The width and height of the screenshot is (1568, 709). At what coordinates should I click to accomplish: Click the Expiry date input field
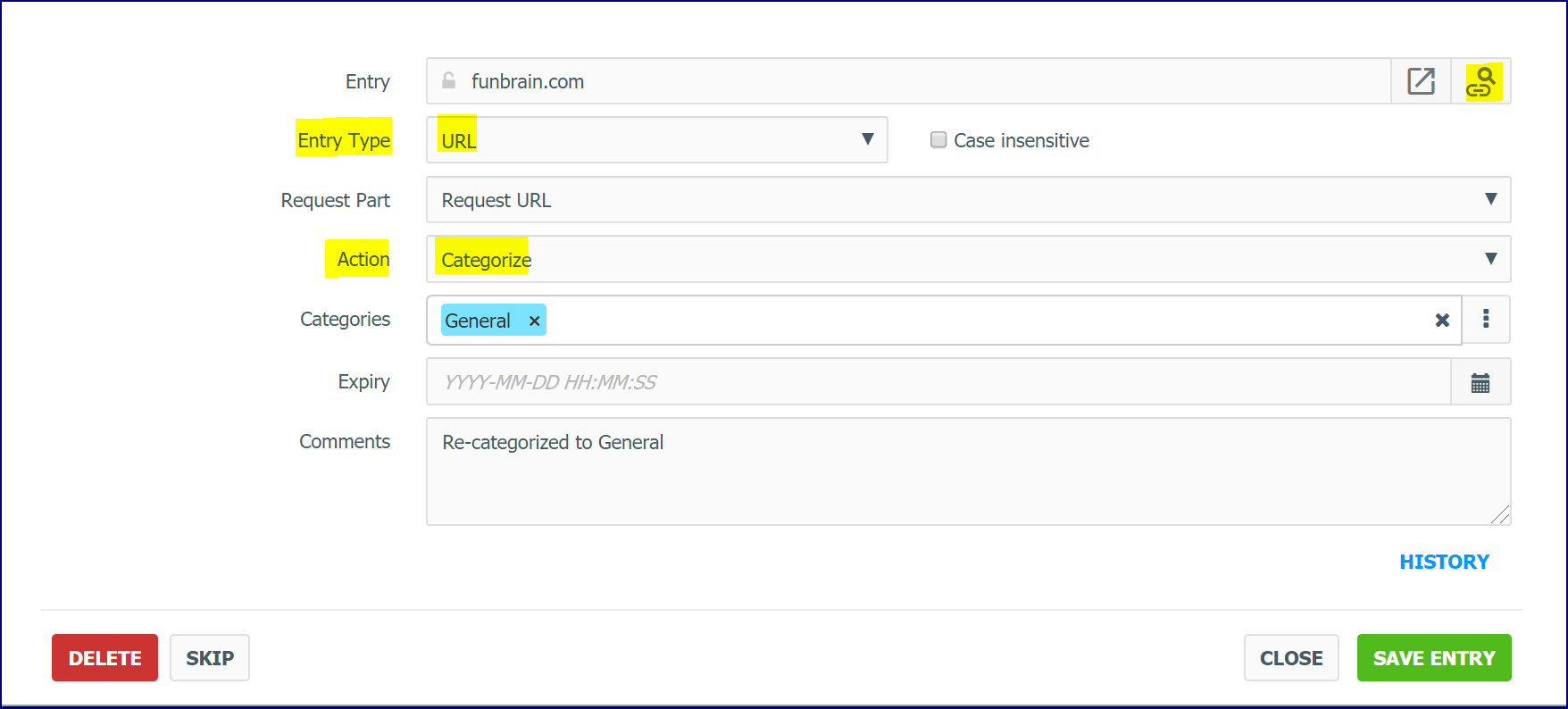[x=938, y=382]
